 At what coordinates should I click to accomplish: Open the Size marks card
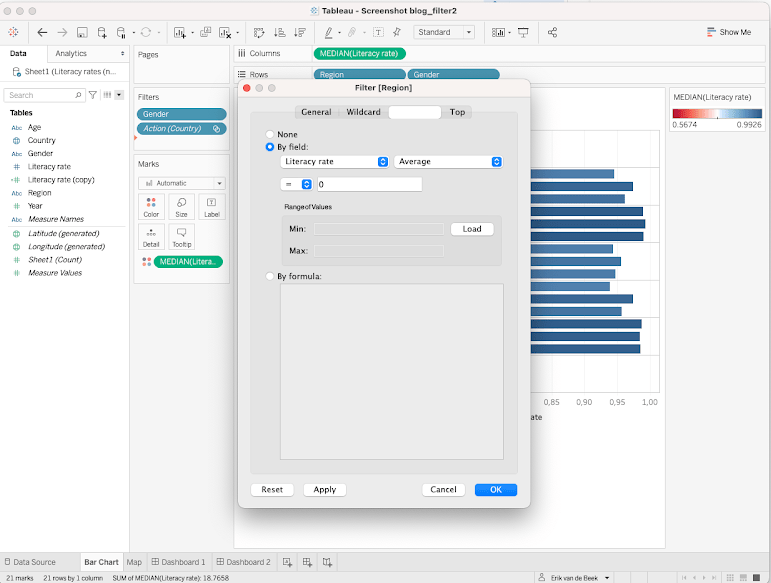click(181, 206)
